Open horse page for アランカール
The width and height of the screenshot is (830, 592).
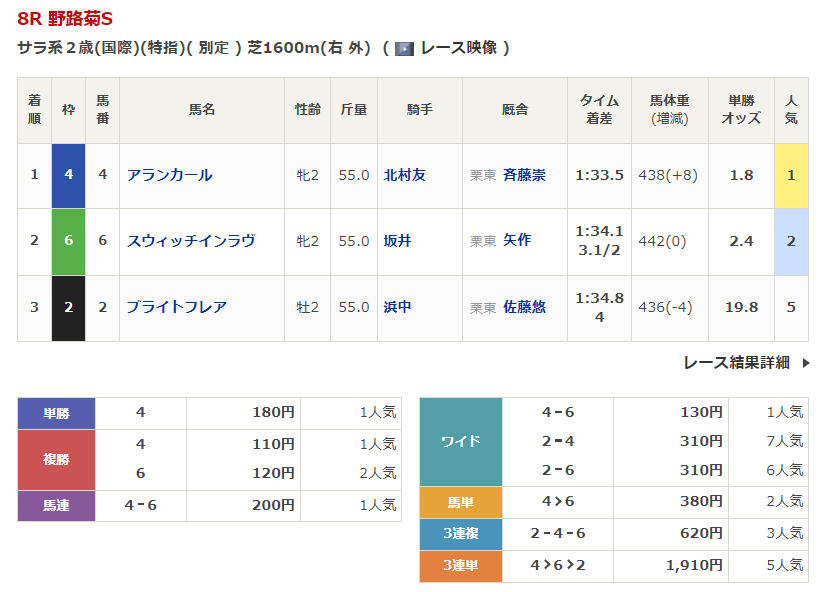point(169,175)
